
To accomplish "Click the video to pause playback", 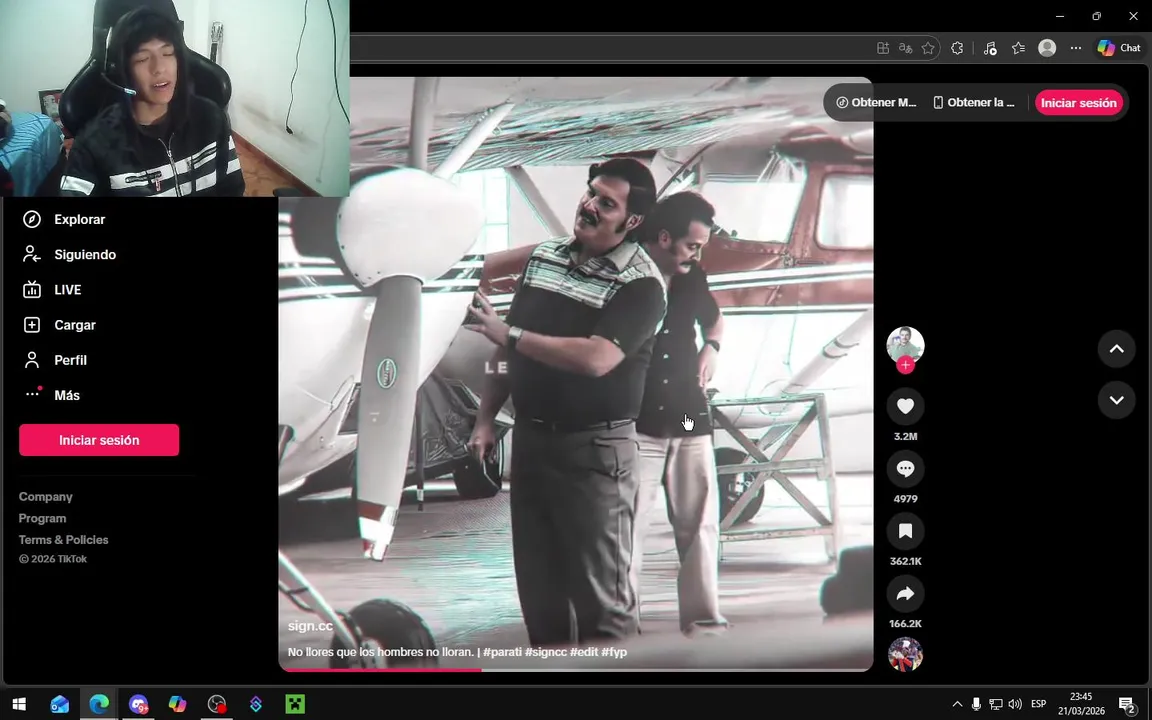I will click(576, 374).
